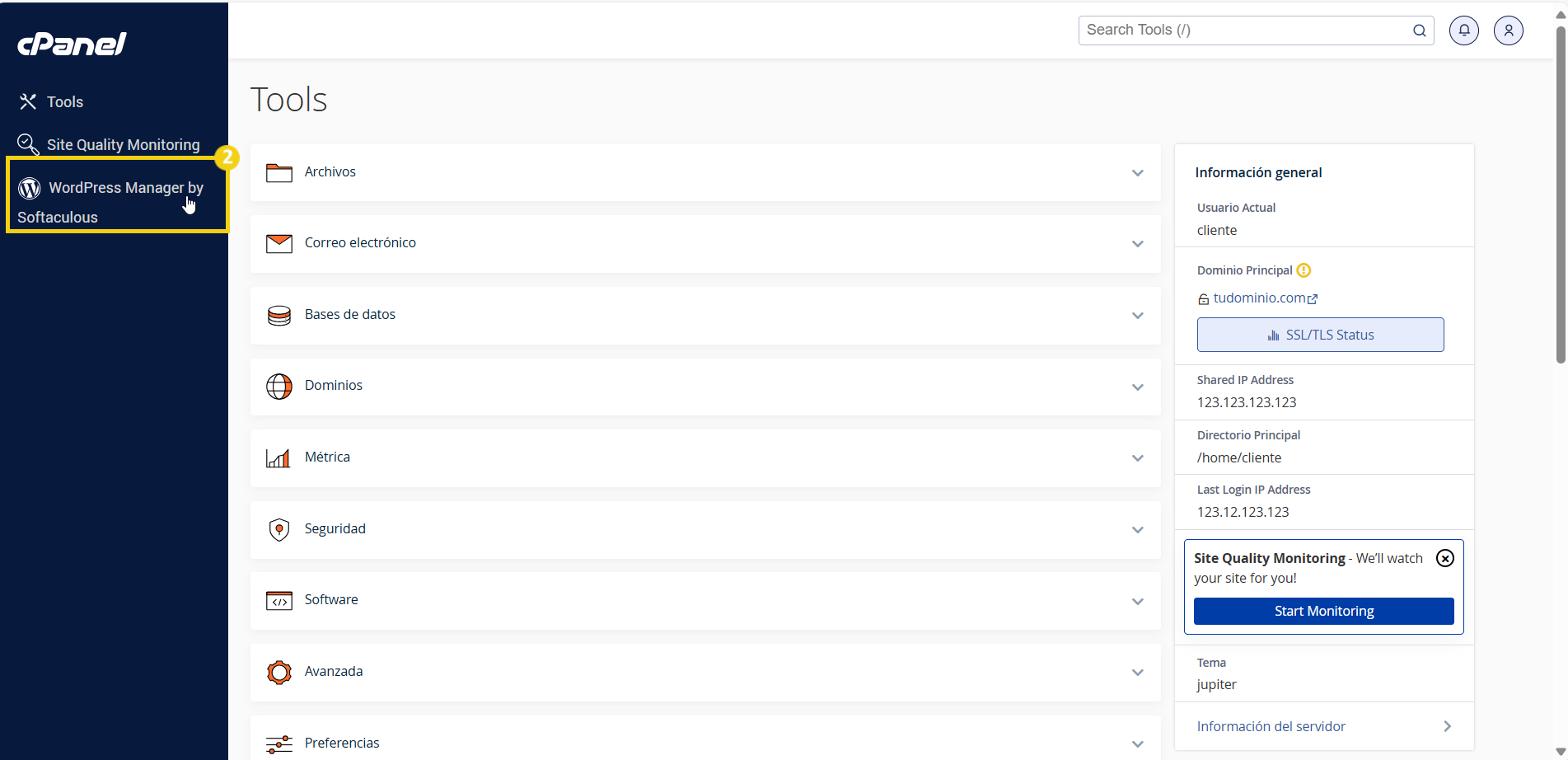
Task: Click the search magnifier icon
Action: click(x=1419, y=30)
